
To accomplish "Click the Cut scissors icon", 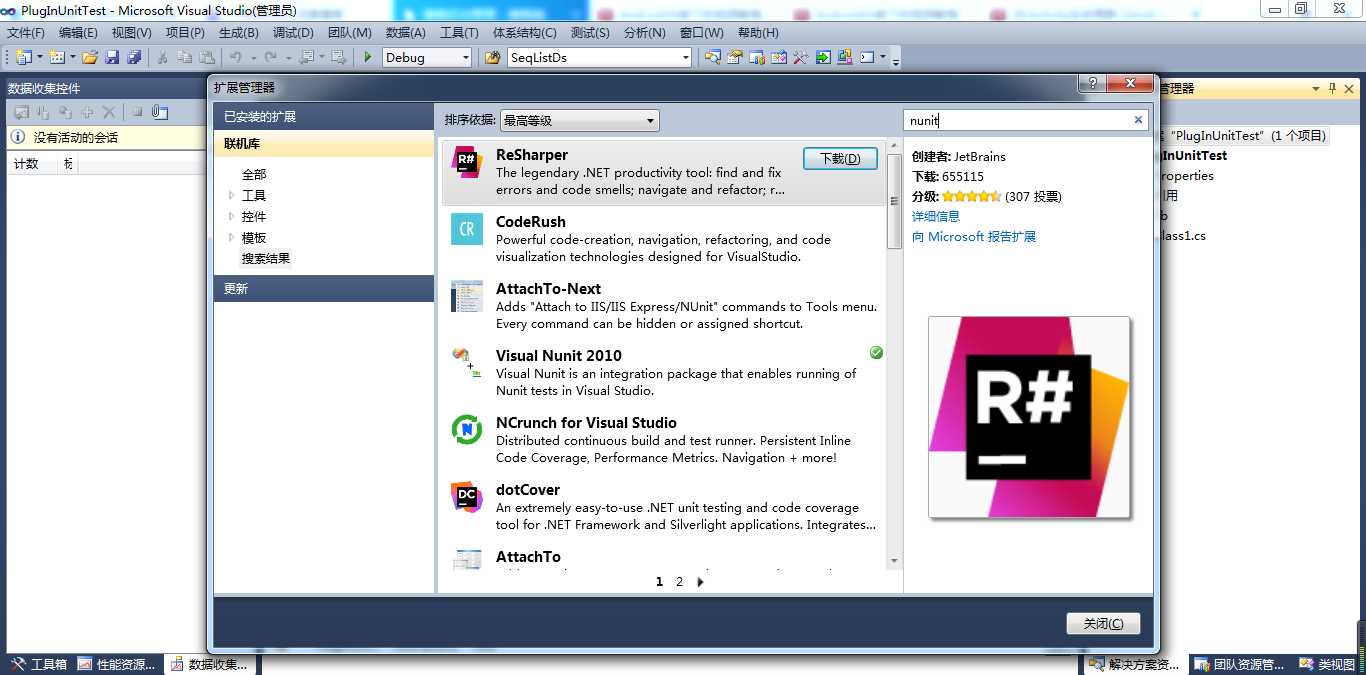I will [162, 57].
